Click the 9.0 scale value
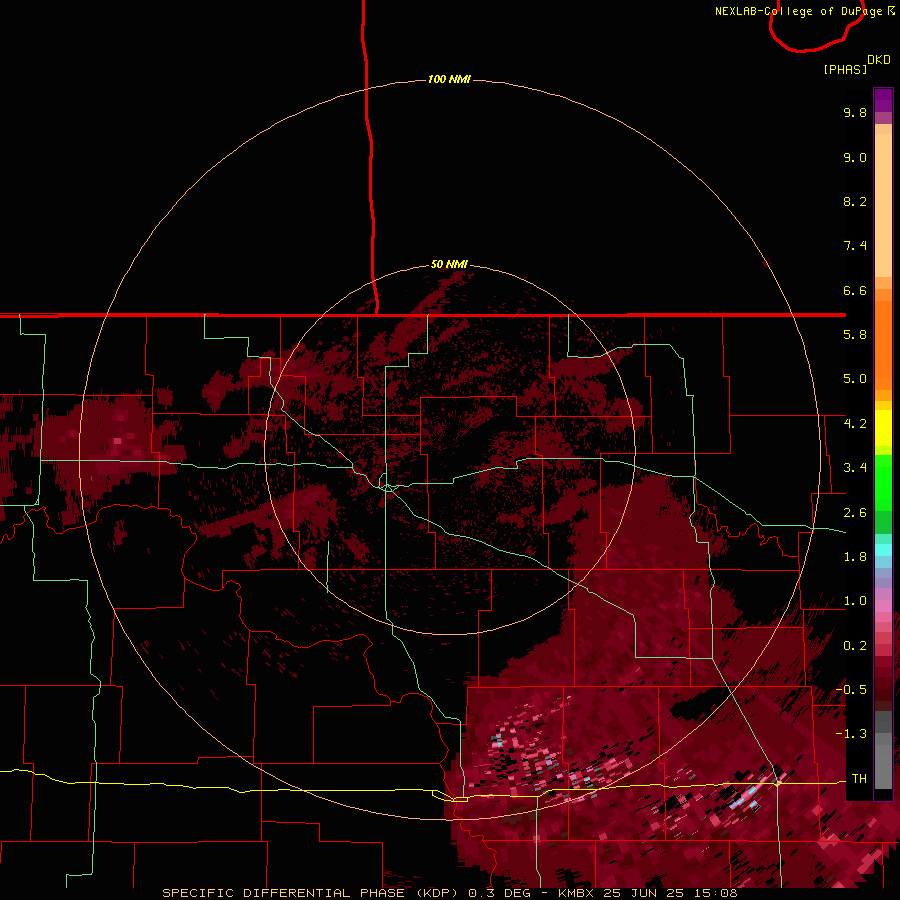900x900 pixels. point(855,157)
